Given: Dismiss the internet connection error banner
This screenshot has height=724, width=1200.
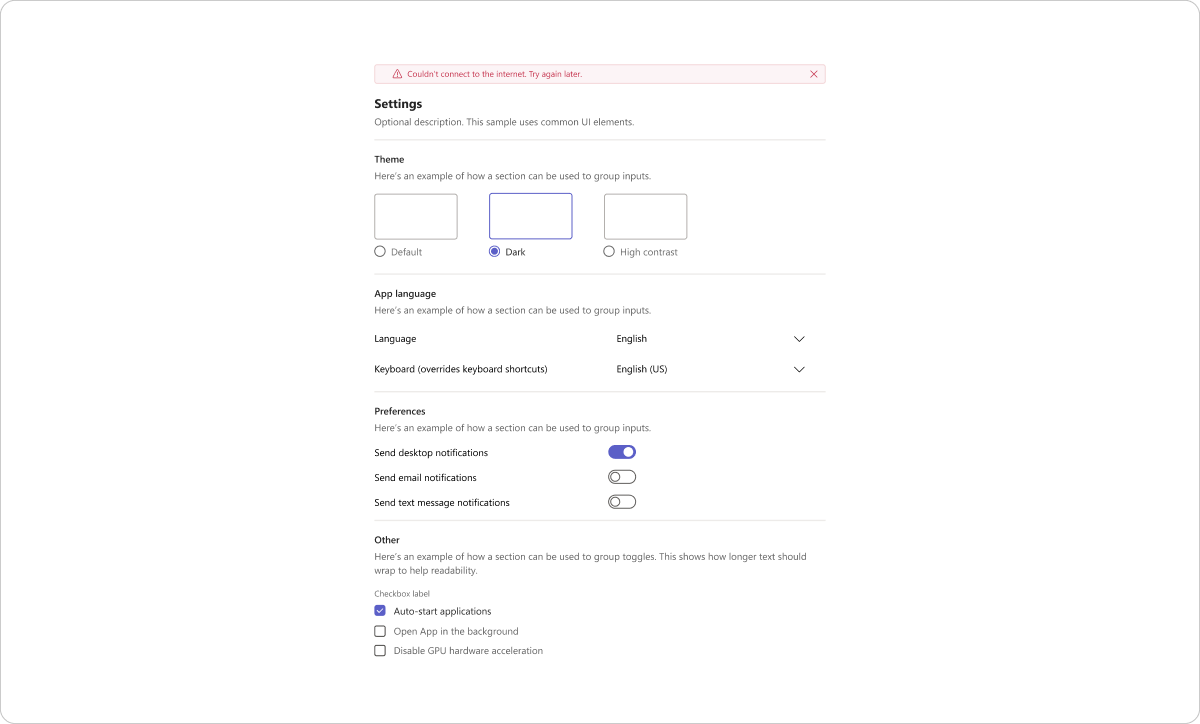Looking at the screenshot, I should pyautogui.click(x=813, y=74).
